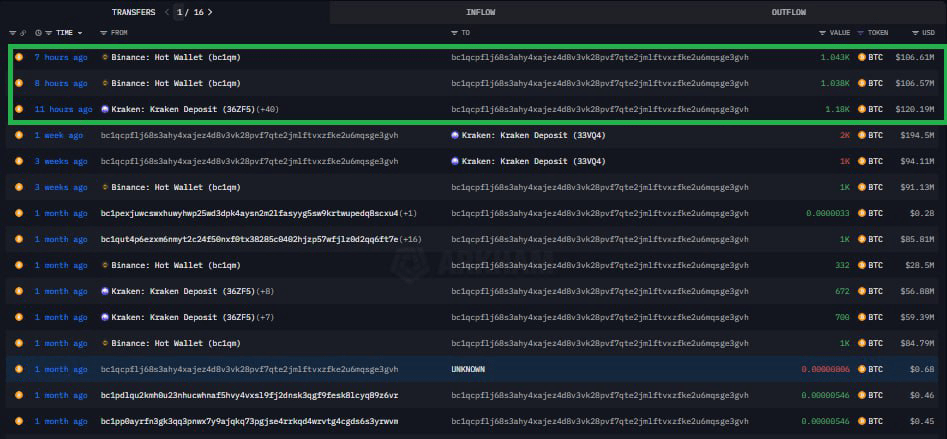947x439 pixels.
Task: Click the clock icon beside the TIME header
Action: coord(39,33)
